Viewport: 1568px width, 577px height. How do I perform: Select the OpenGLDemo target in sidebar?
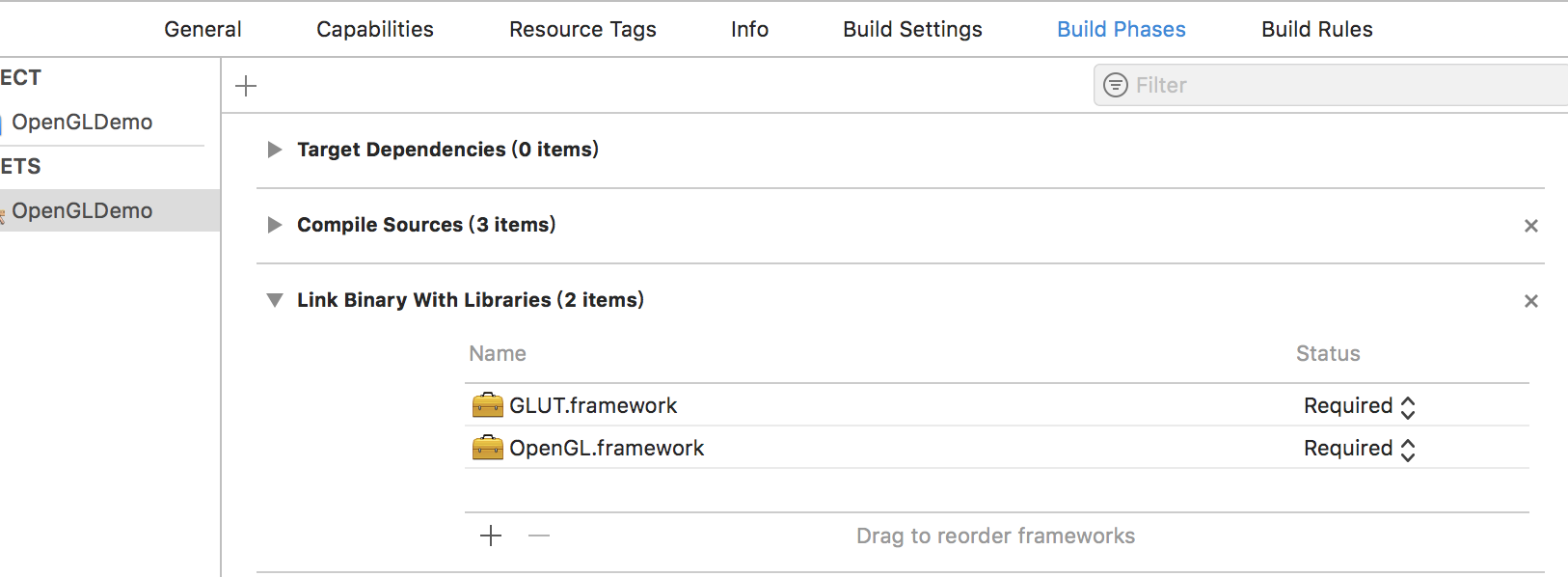click(82, 210)
